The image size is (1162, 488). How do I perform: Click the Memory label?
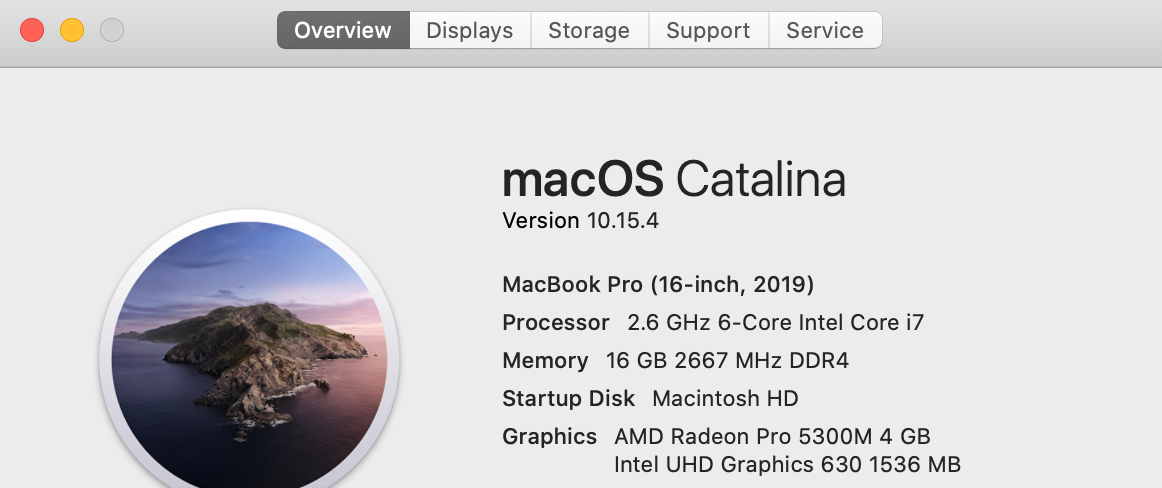click(x=545, y=361)
